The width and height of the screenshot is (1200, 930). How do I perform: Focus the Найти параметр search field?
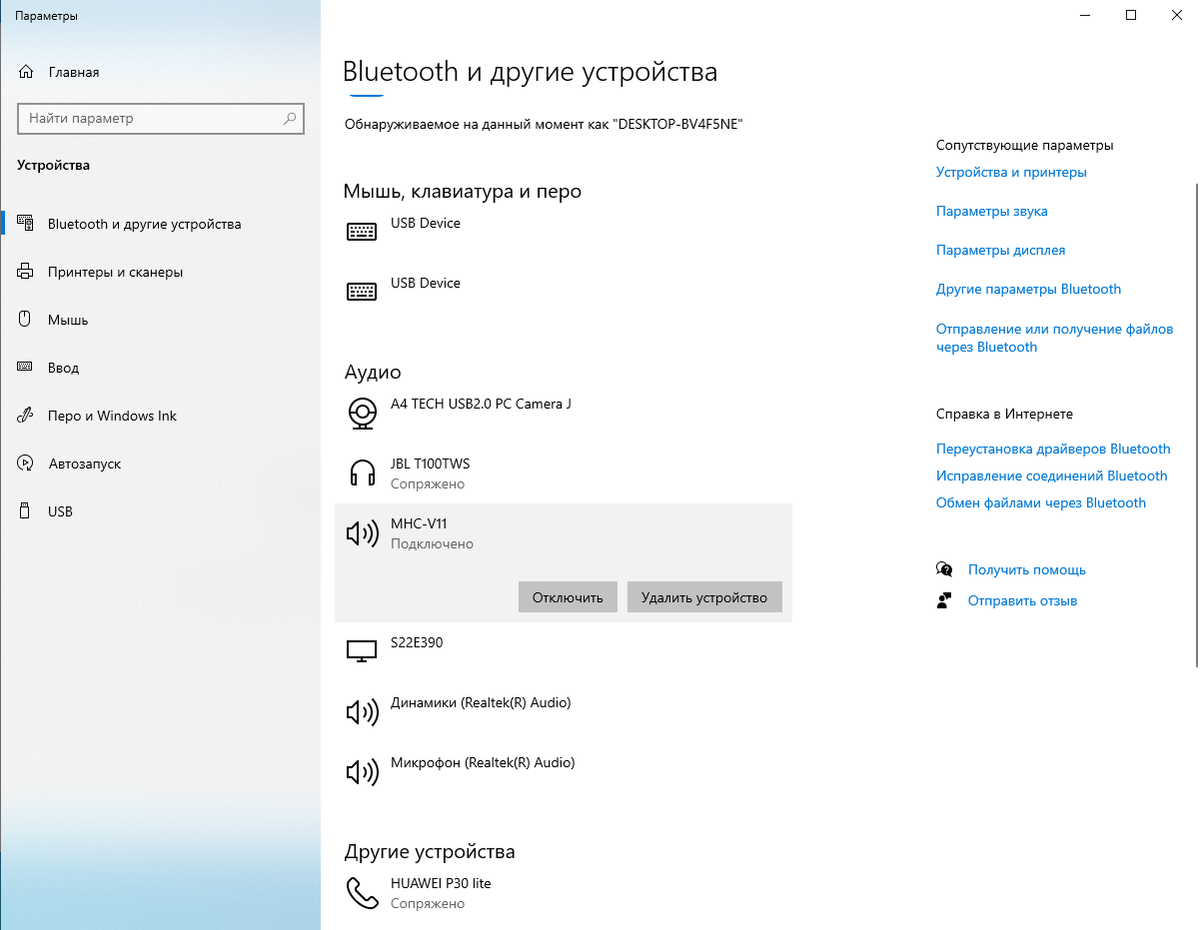tap(150, 118)
